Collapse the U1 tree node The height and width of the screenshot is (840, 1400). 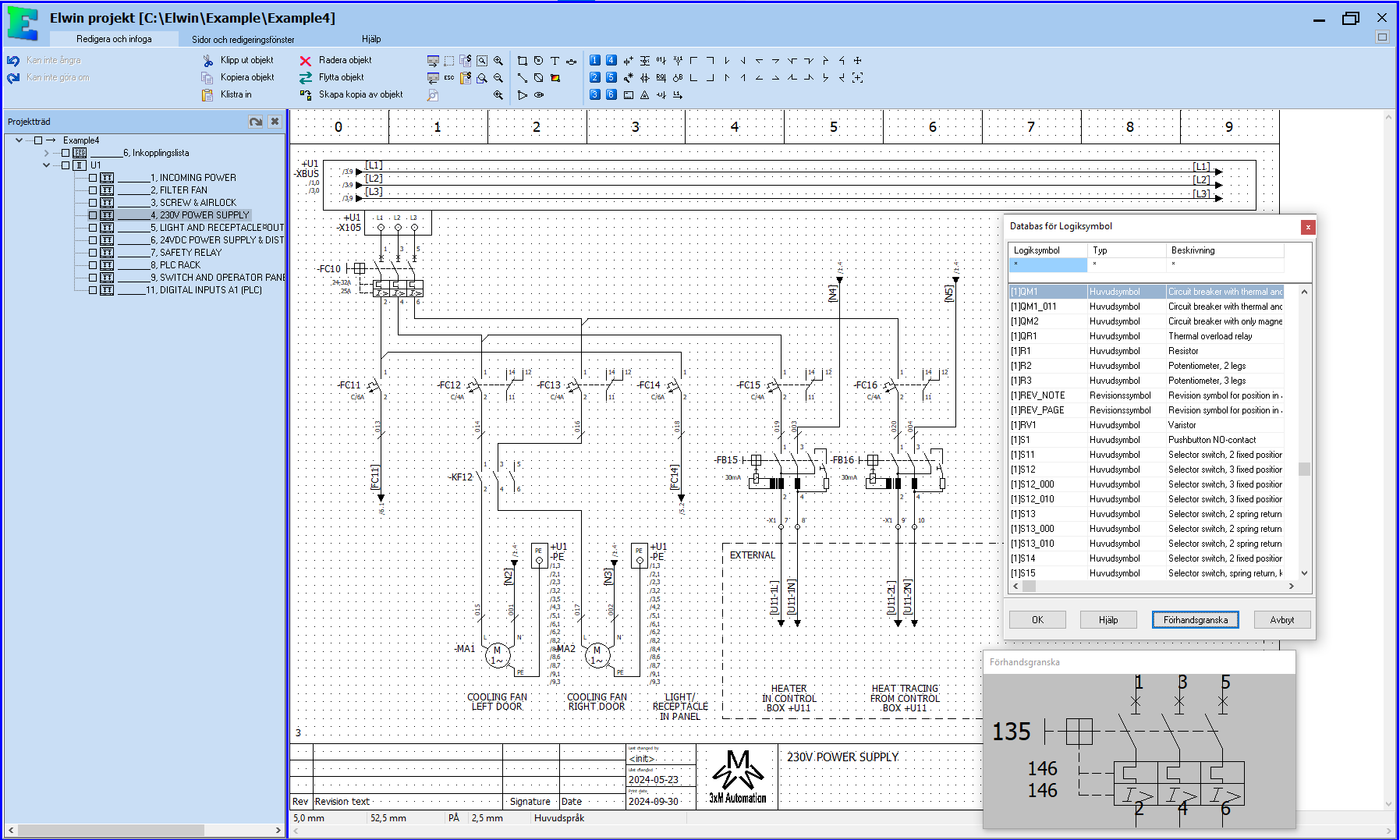click(46, 165)
